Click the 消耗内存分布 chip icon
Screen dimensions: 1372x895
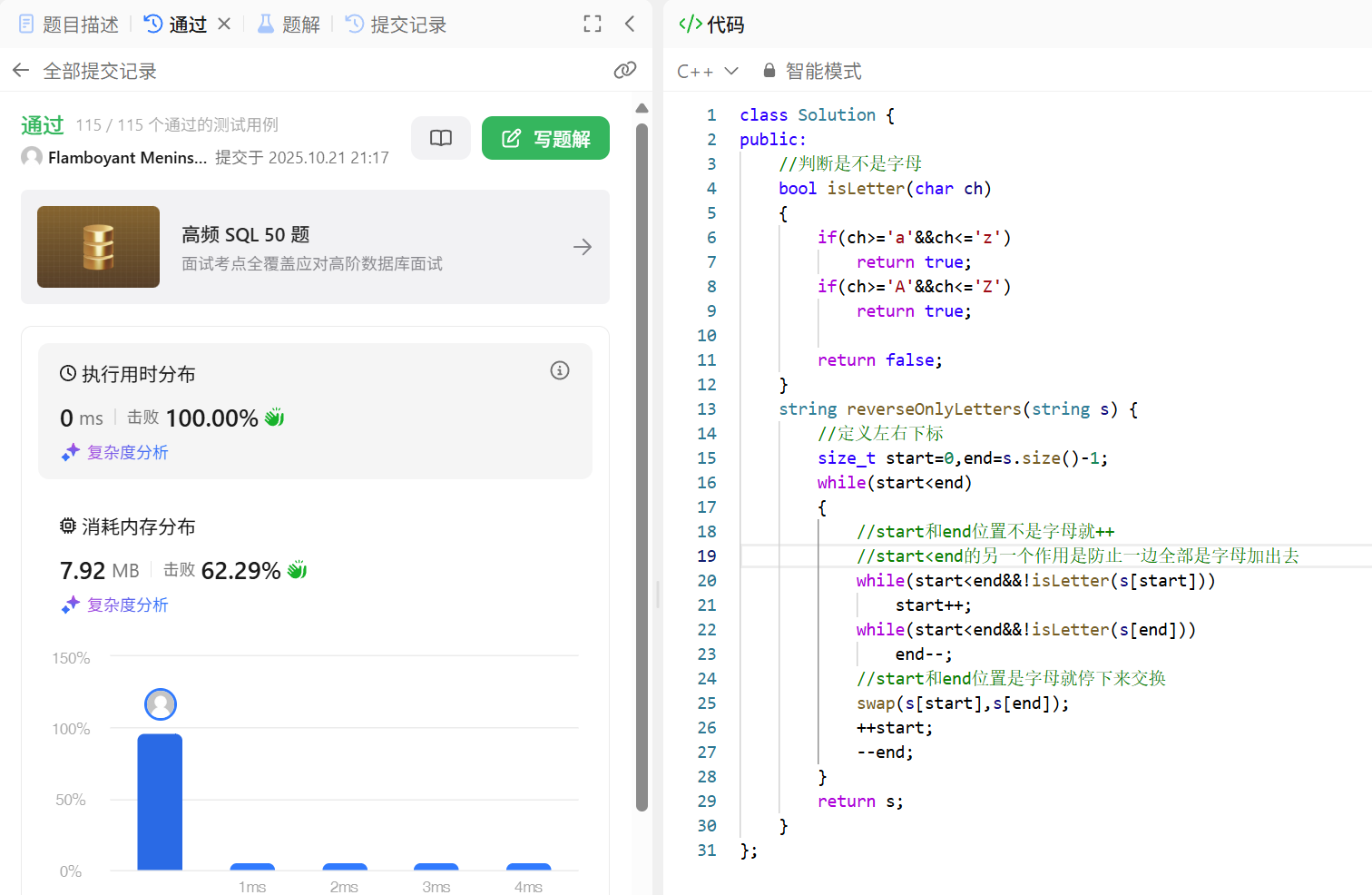point(68,526)
